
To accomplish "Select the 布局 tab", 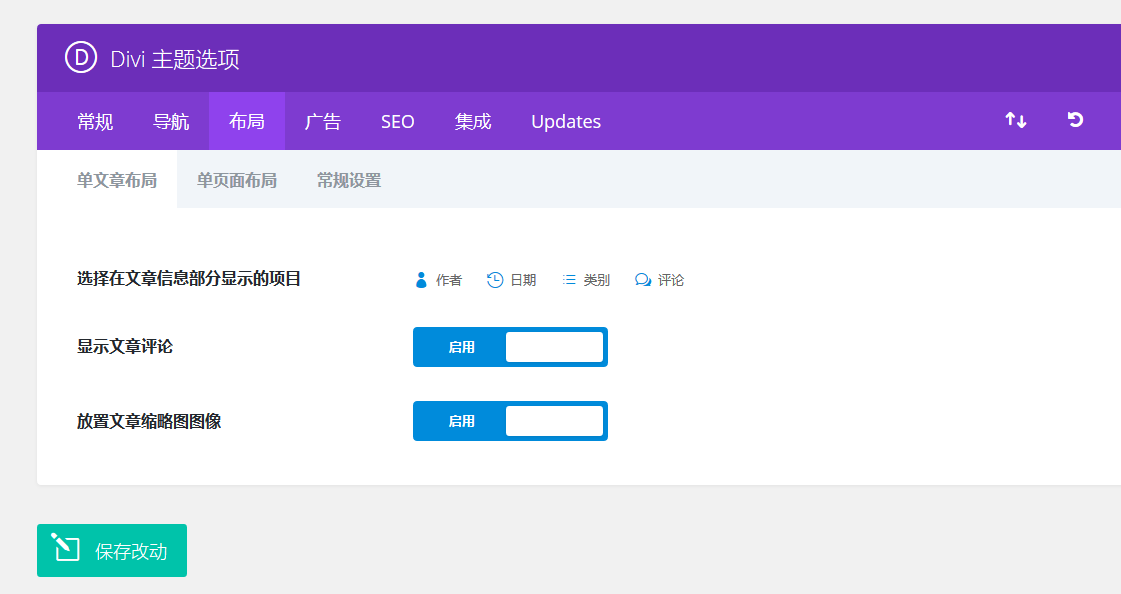I will [x=247, y=122].
